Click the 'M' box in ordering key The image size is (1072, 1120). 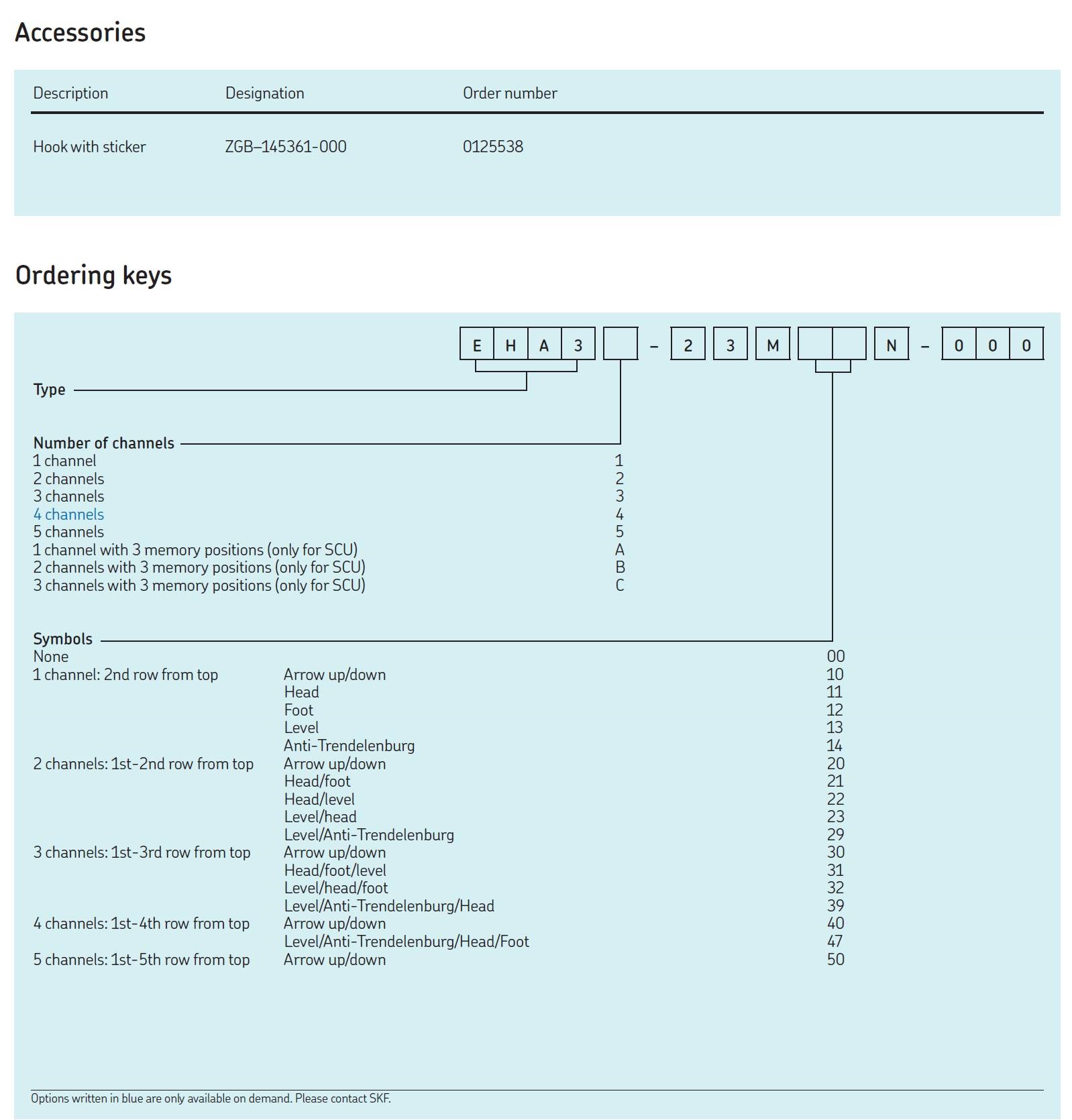pyautogui.click(x=773, y=345)
